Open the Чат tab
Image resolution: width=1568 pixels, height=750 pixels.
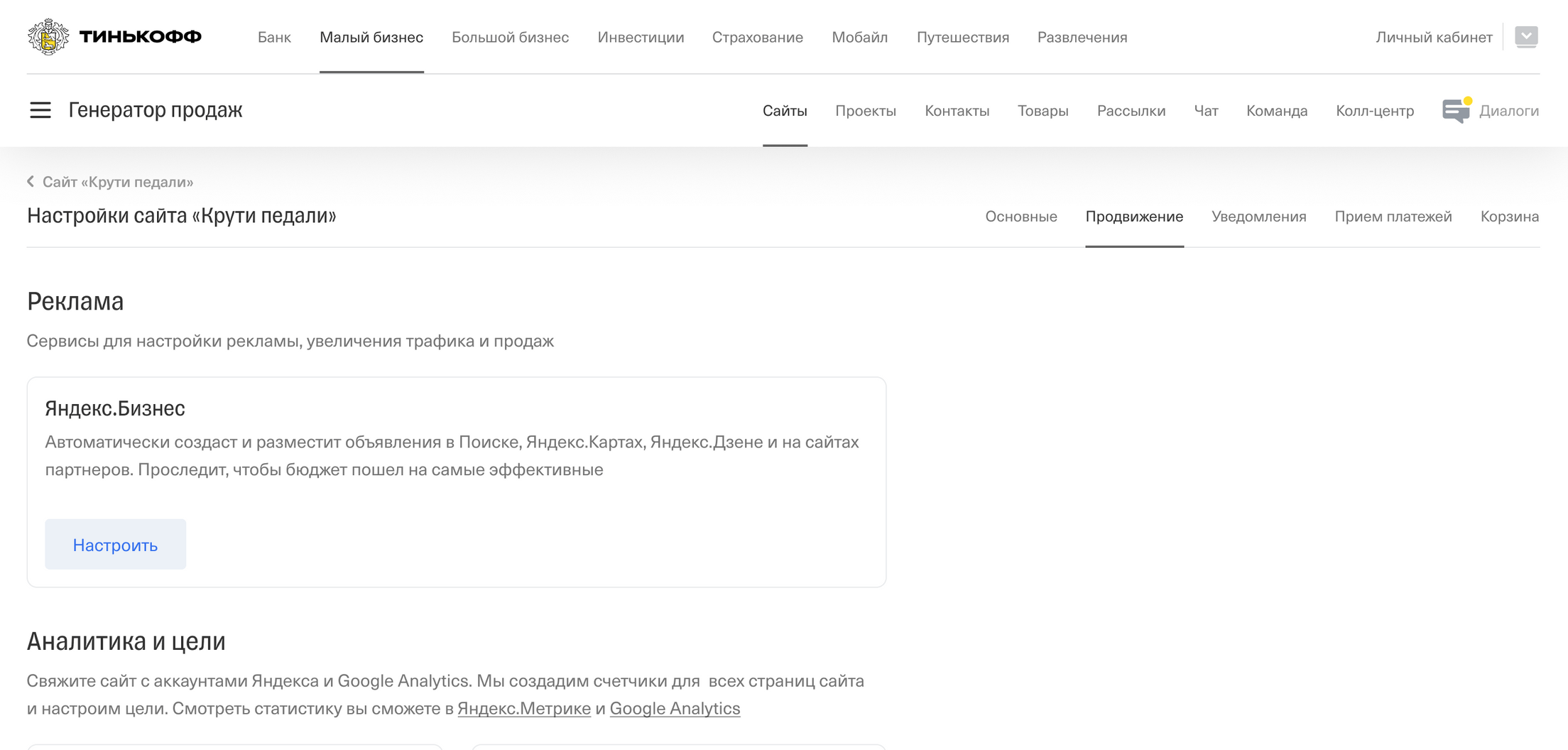point(1206,111)
